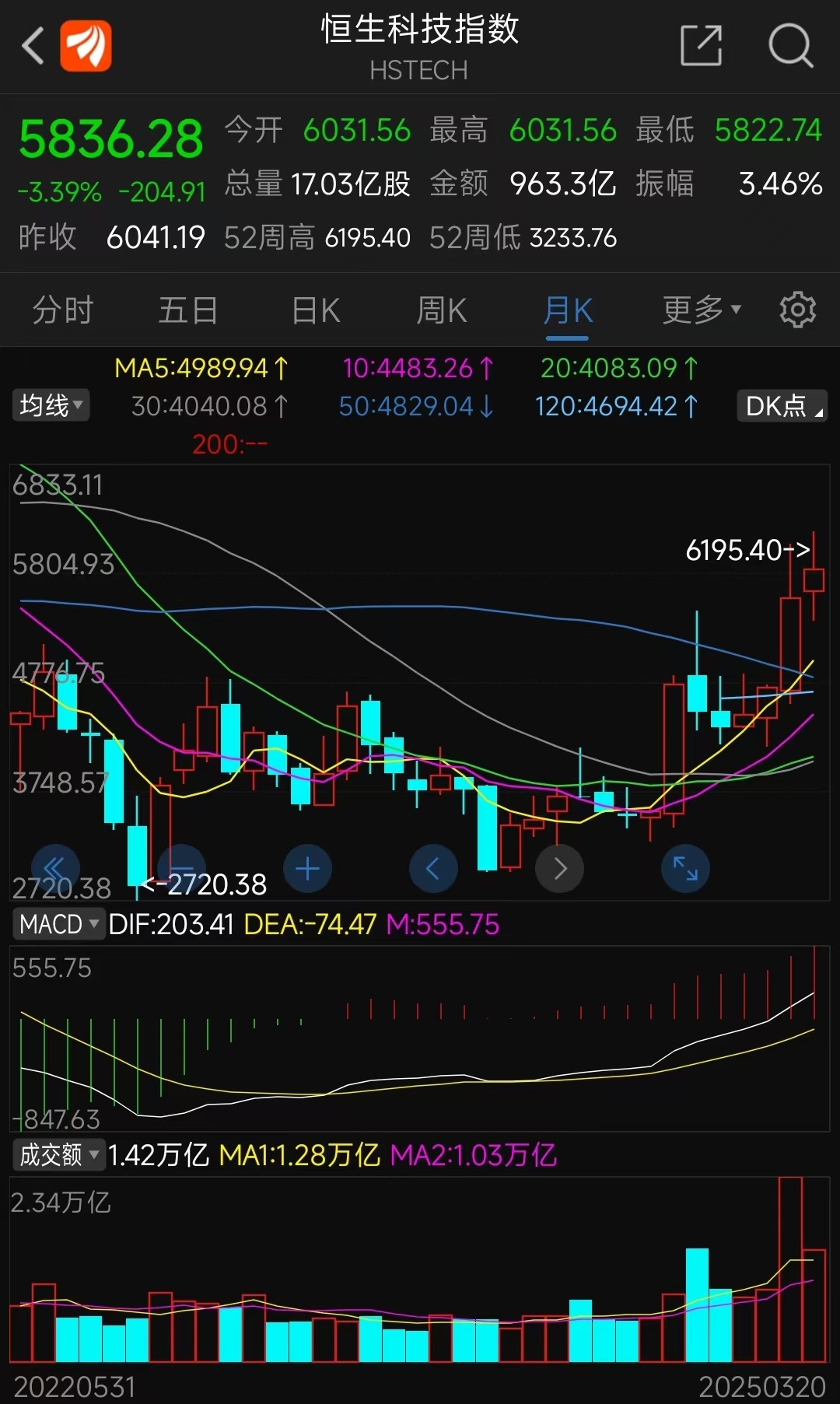The image size is (840, 1404).
Task: Tap the start date 20220531
Action: (75, 1387)
